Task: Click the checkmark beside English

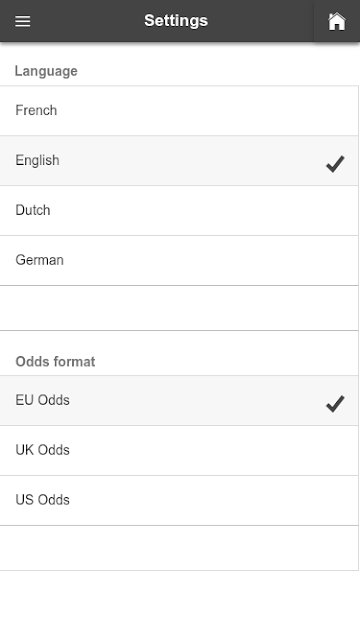Action: click(x=335, y=164)
